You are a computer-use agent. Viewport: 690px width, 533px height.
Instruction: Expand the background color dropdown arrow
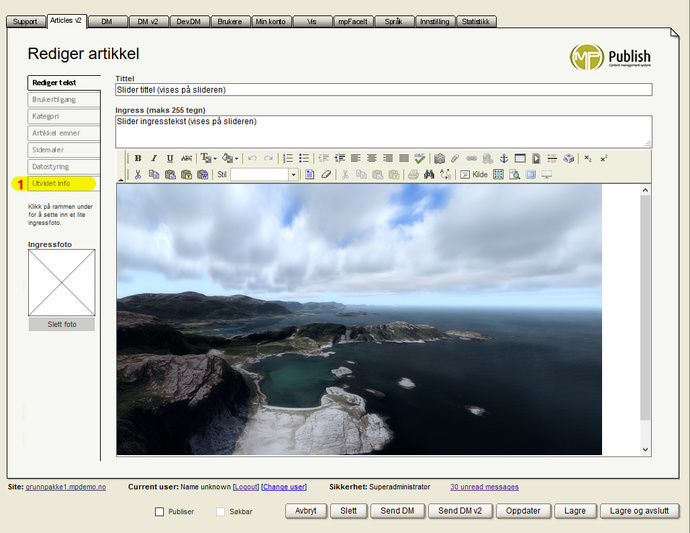click(x=236, y=158)
